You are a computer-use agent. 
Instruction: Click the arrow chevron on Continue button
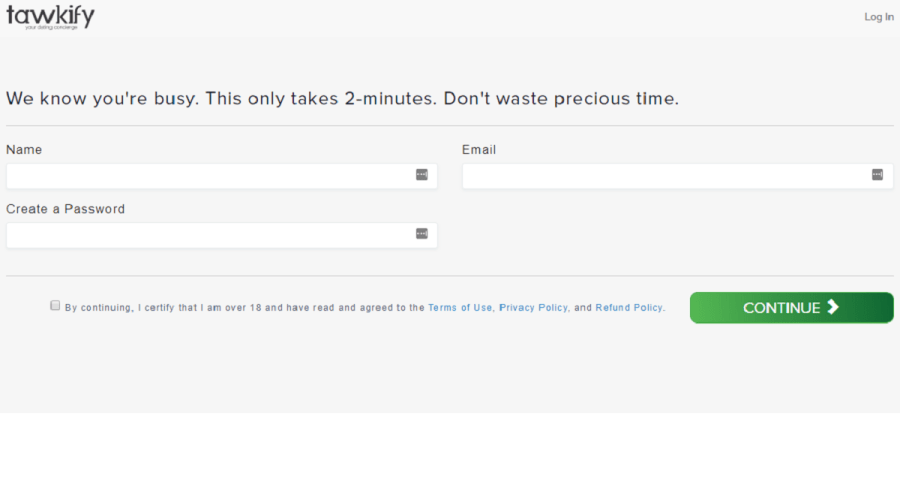(x=833, y=307)
